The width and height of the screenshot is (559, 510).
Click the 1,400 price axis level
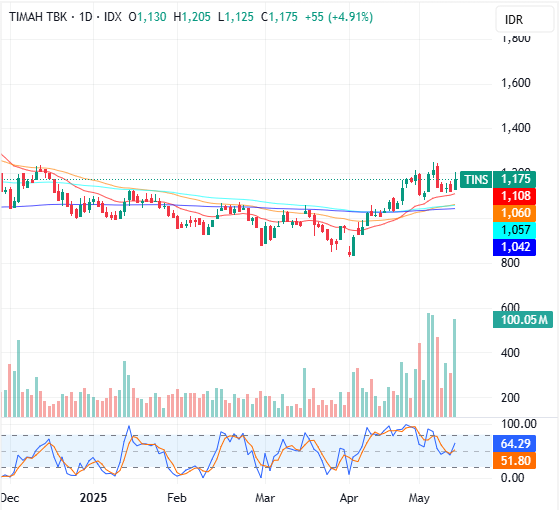(516, 128)
